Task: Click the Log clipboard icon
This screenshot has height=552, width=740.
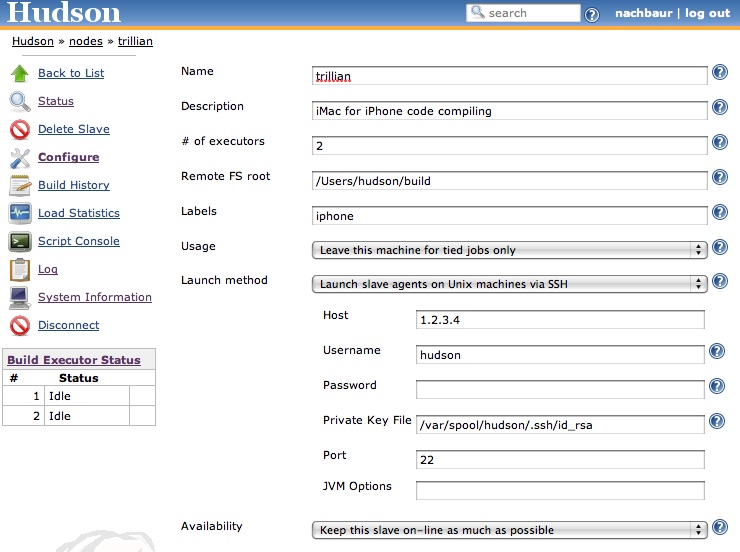Action: click(x=20, y=269)
